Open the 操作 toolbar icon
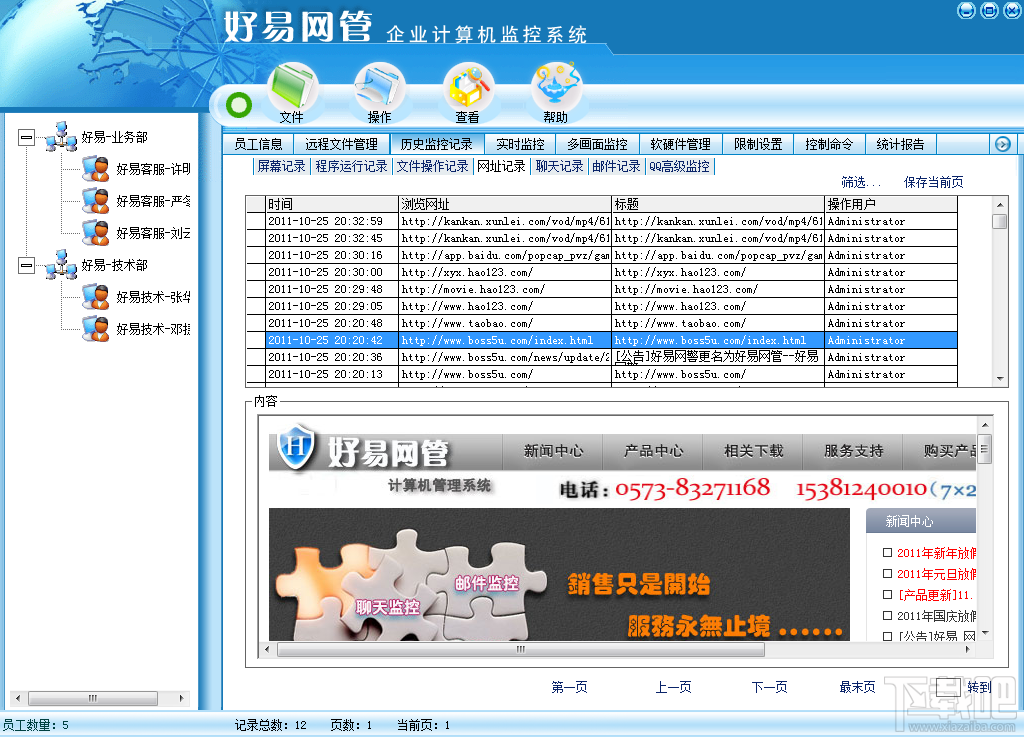Viewport: 1024px width, 737px height. pyautogui.click(x=379, y=87)
